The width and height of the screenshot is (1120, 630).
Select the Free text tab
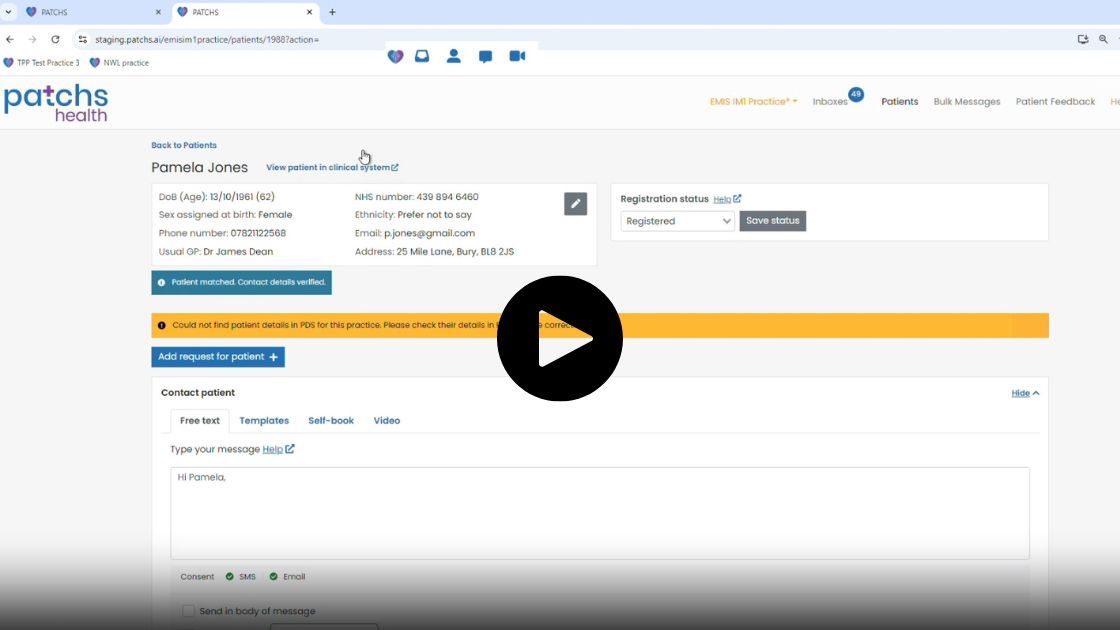[199, 421]
